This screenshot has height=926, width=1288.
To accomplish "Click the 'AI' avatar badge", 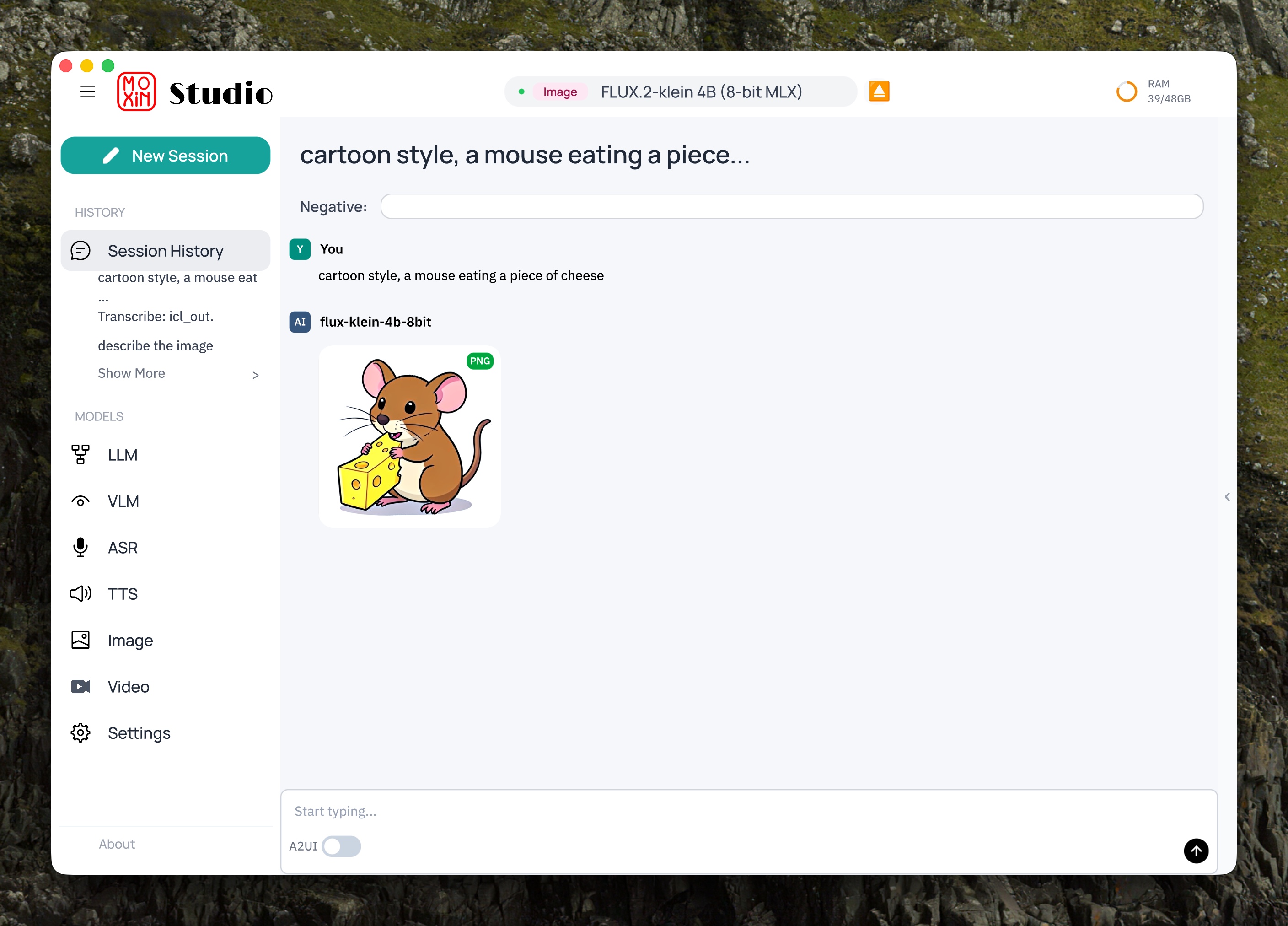I will [300, 322].
